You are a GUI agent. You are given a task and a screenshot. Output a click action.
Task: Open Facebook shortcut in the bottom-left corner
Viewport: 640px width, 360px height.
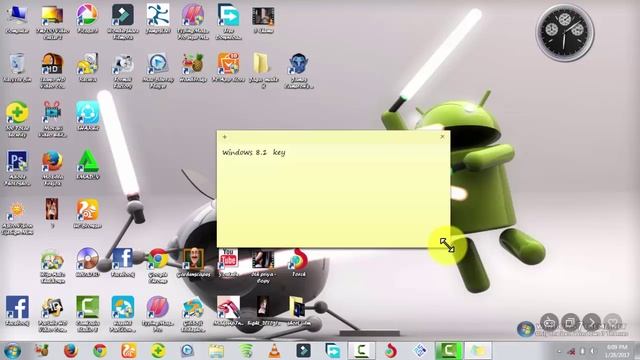coord(17,311)
